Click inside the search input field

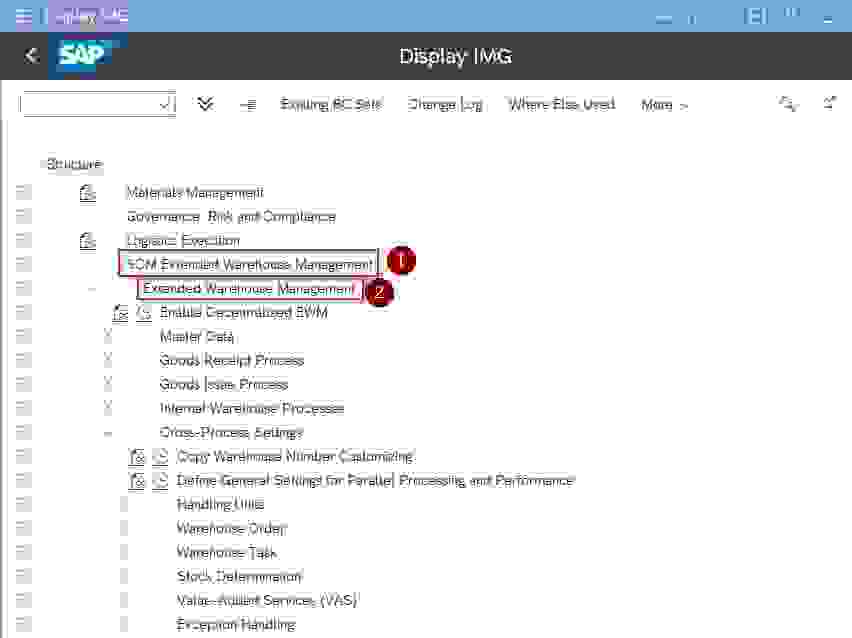(90, 104)
